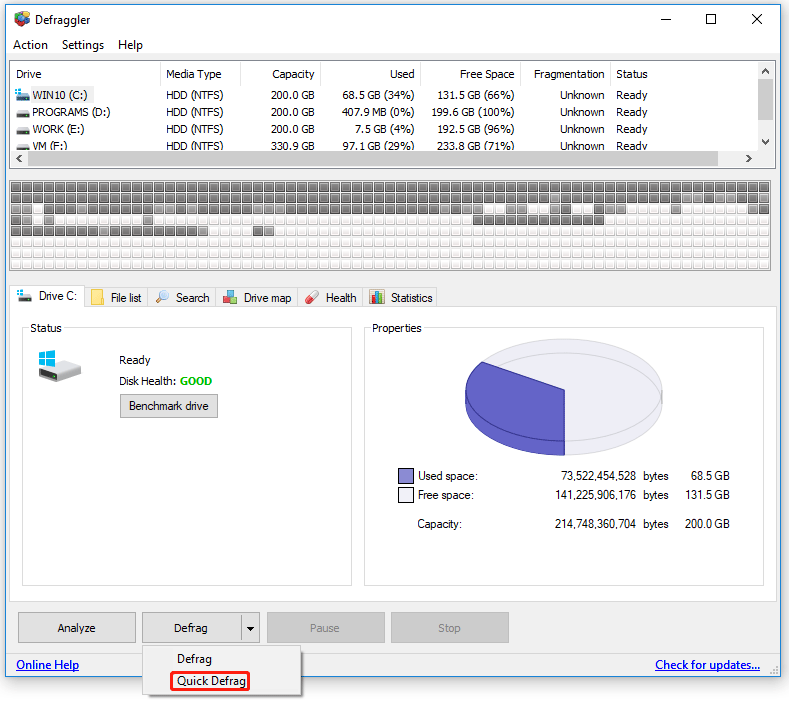Click the drive list scroll up arrow
Viewport: 789px width, 701px height.
click(765, 71)
